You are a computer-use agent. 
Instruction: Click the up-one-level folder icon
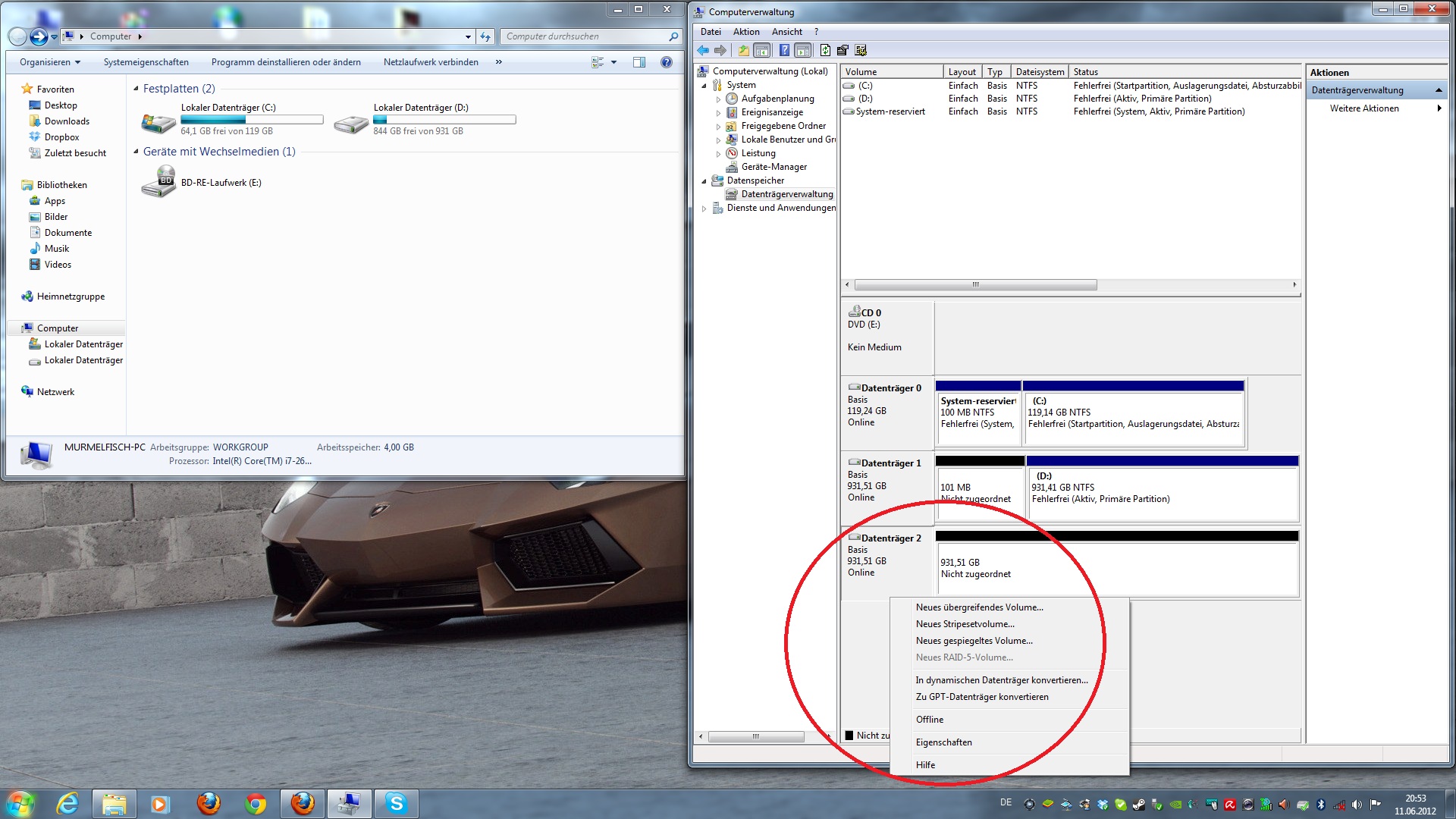[743, 50]
